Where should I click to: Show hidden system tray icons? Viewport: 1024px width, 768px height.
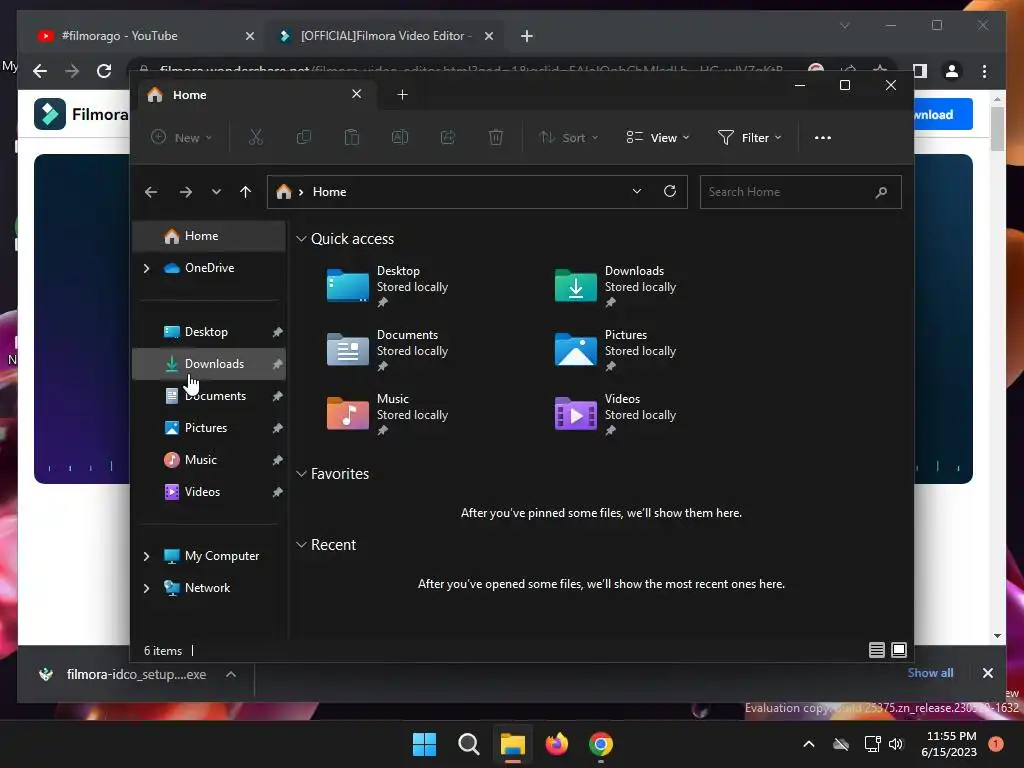808,744
